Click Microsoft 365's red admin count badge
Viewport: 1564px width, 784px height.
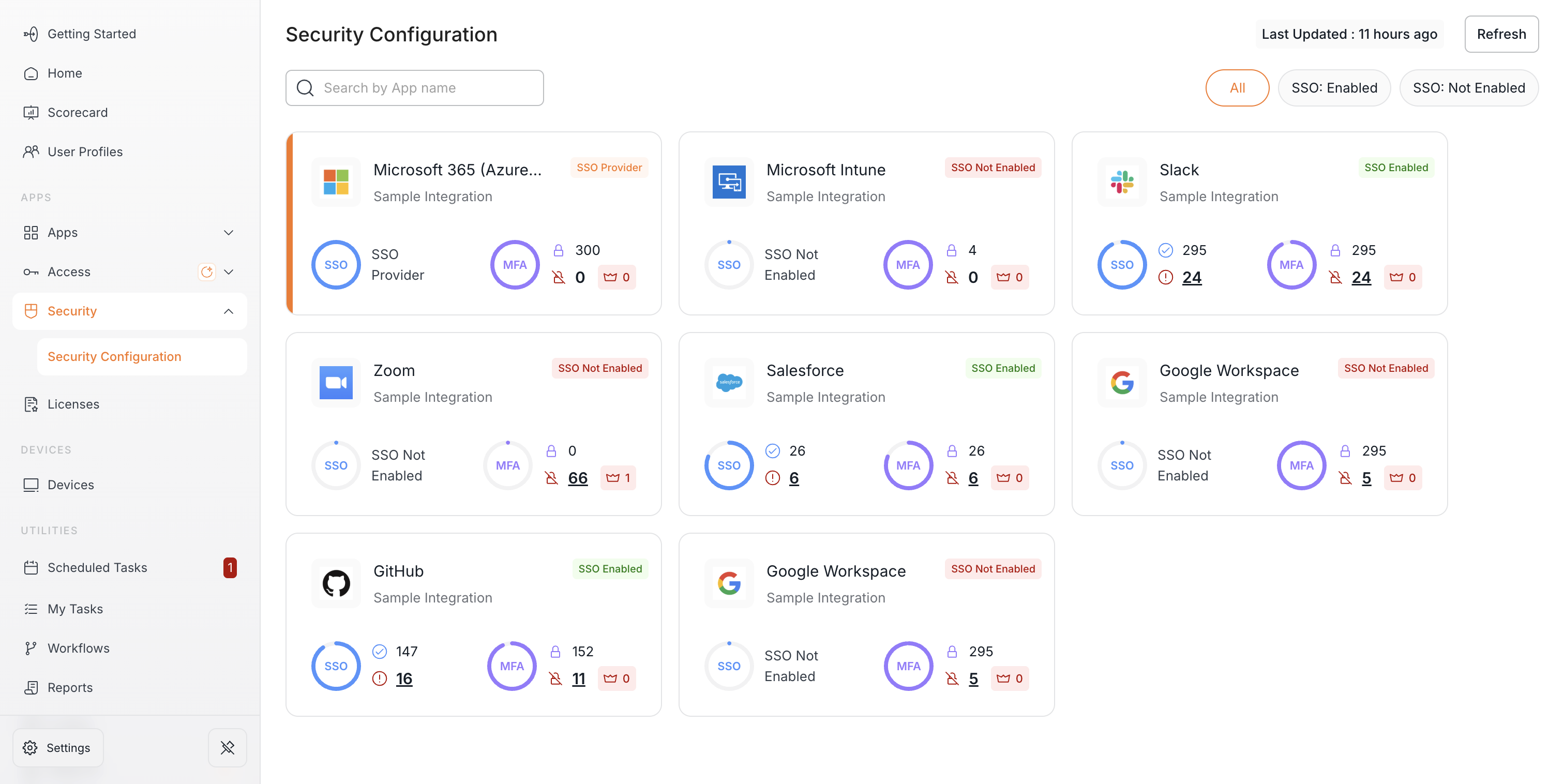[x=617, y=278]
